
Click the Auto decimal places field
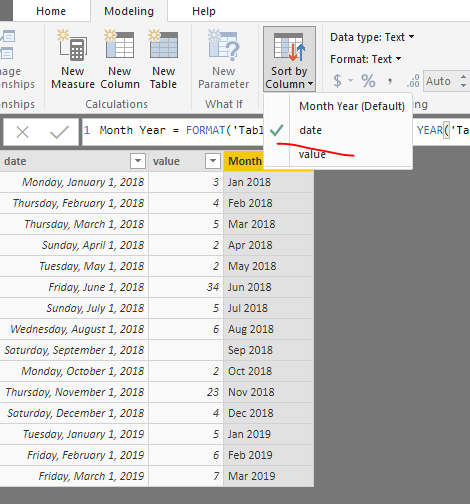pyautogui.click(x=441, y=81)
